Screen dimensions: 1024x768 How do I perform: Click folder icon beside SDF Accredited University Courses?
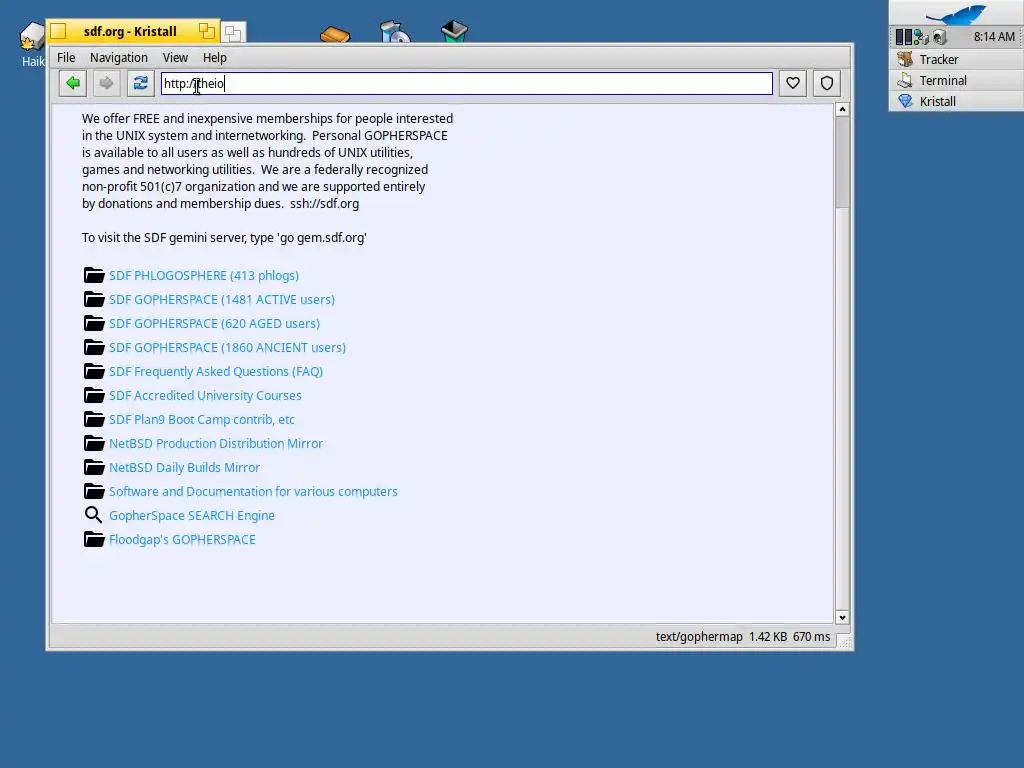94,395
